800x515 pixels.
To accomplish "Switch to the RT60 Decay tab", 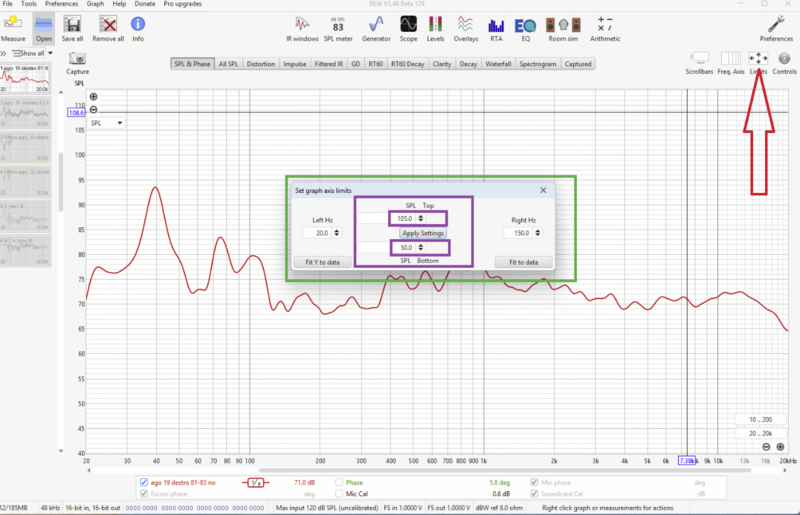I will coord(408,64).
